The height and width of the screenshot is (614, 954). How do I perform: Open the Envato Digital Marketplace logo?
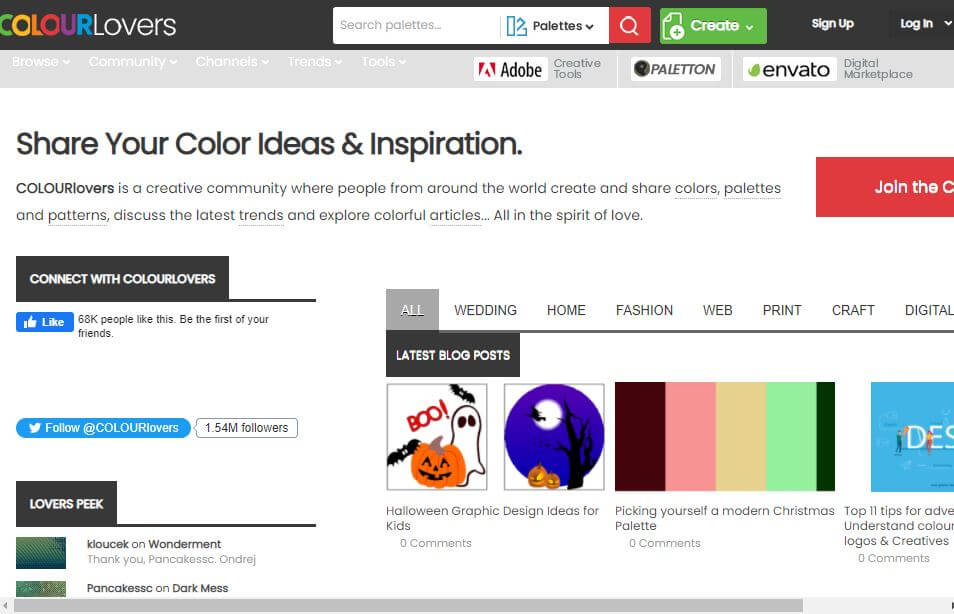pyautogui.click(x=790, y=69)
